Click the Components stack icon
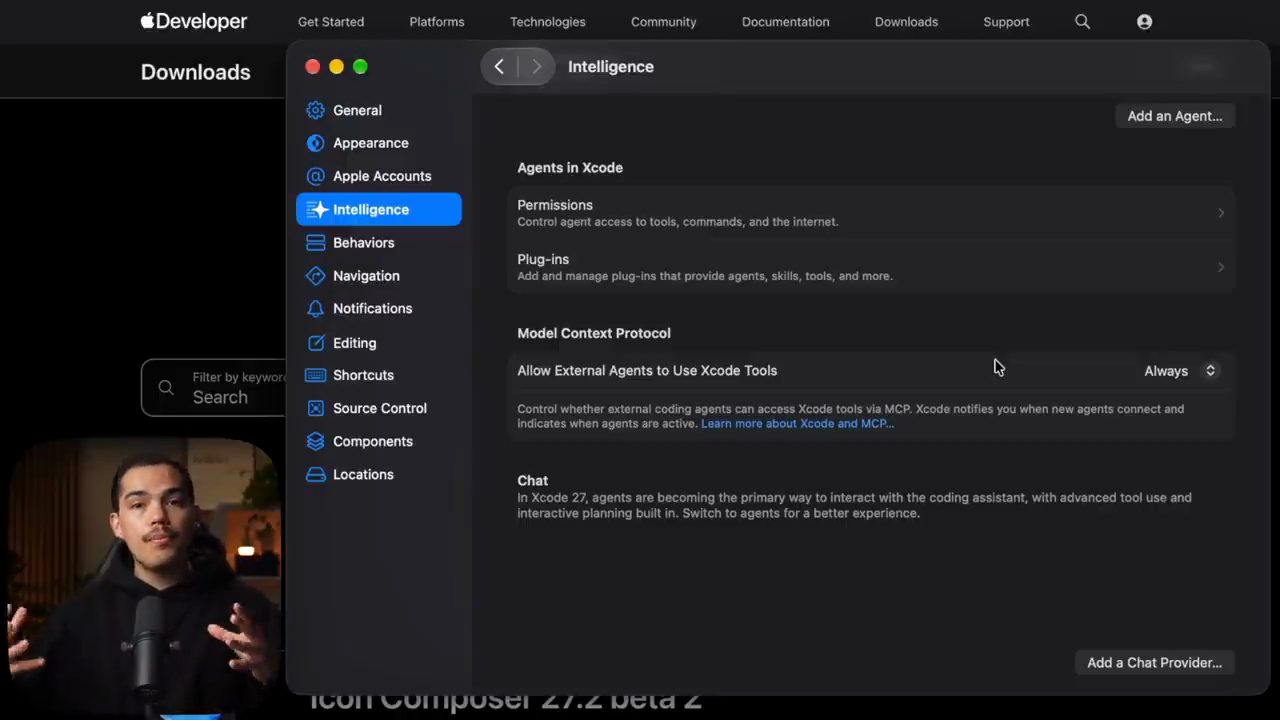Image resolution: width=1280 pixels, height=720 pixels. (316, 441)
